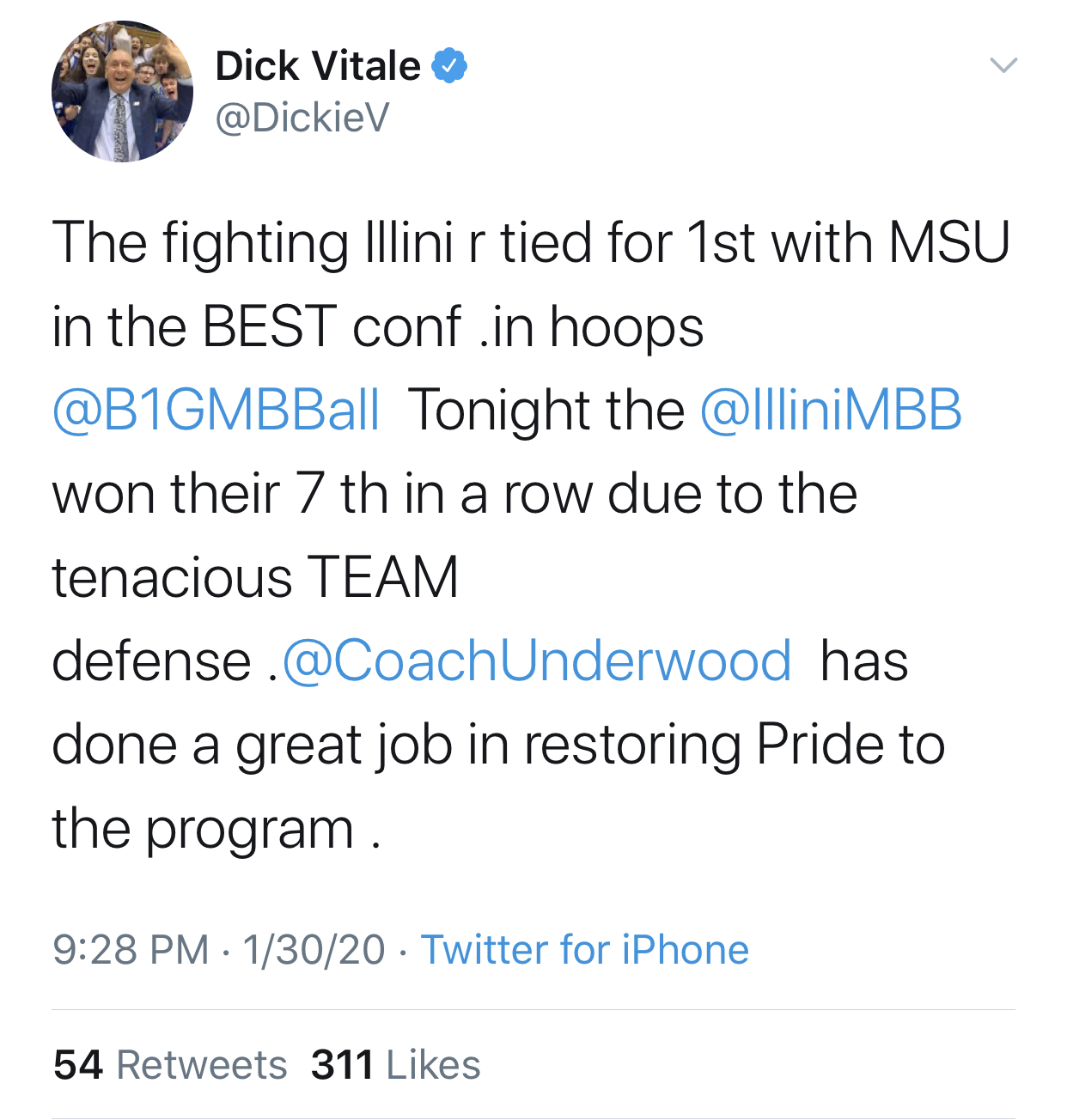Show the 311 Likes list

pos(395,1065)
